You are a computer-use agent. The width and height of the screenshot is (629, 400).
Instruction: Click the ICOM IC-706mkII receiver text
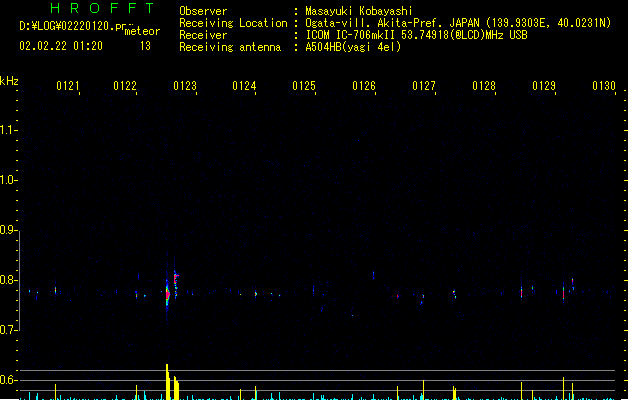(x=416, y=35)
